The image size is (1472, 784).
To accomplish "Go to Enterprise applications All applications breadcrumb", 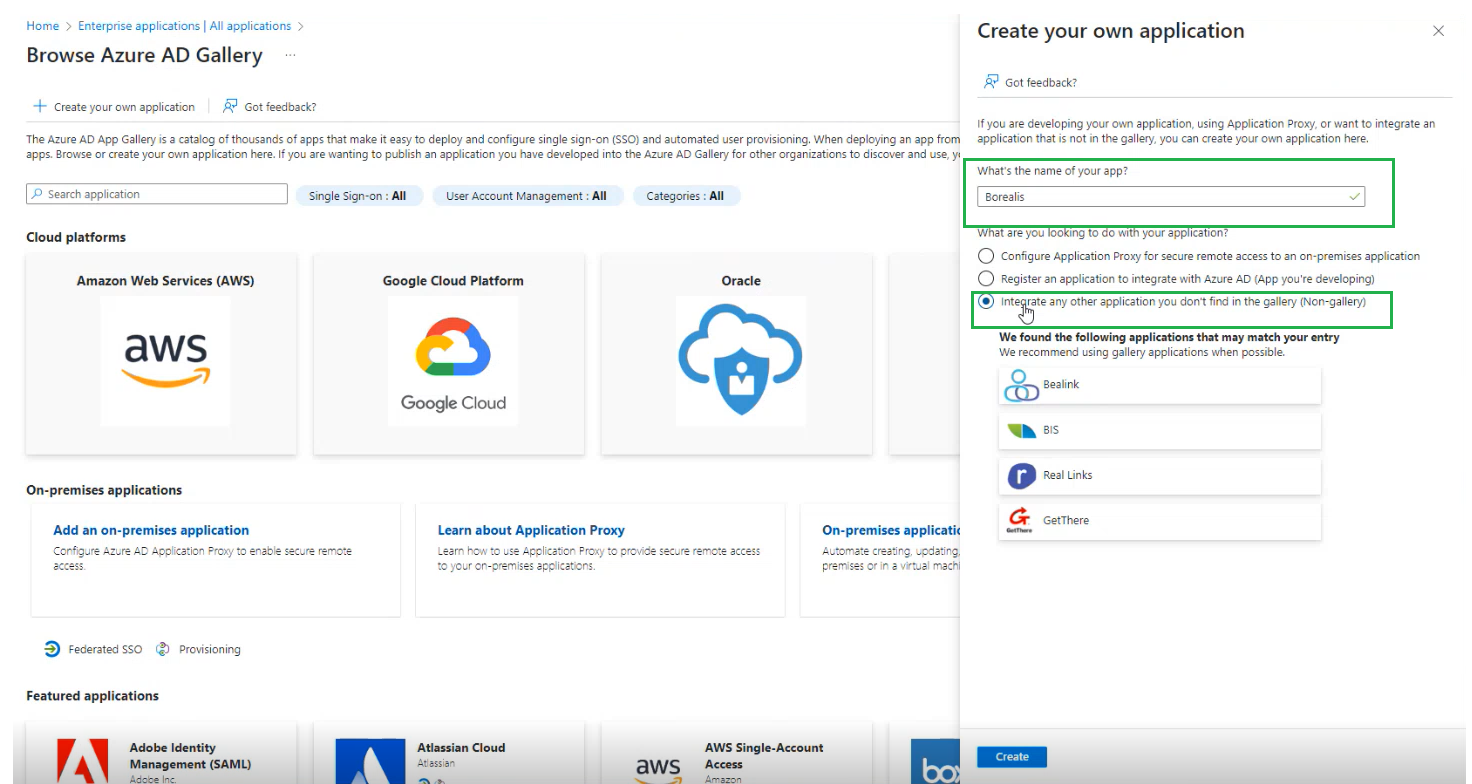I will point(185,26).
